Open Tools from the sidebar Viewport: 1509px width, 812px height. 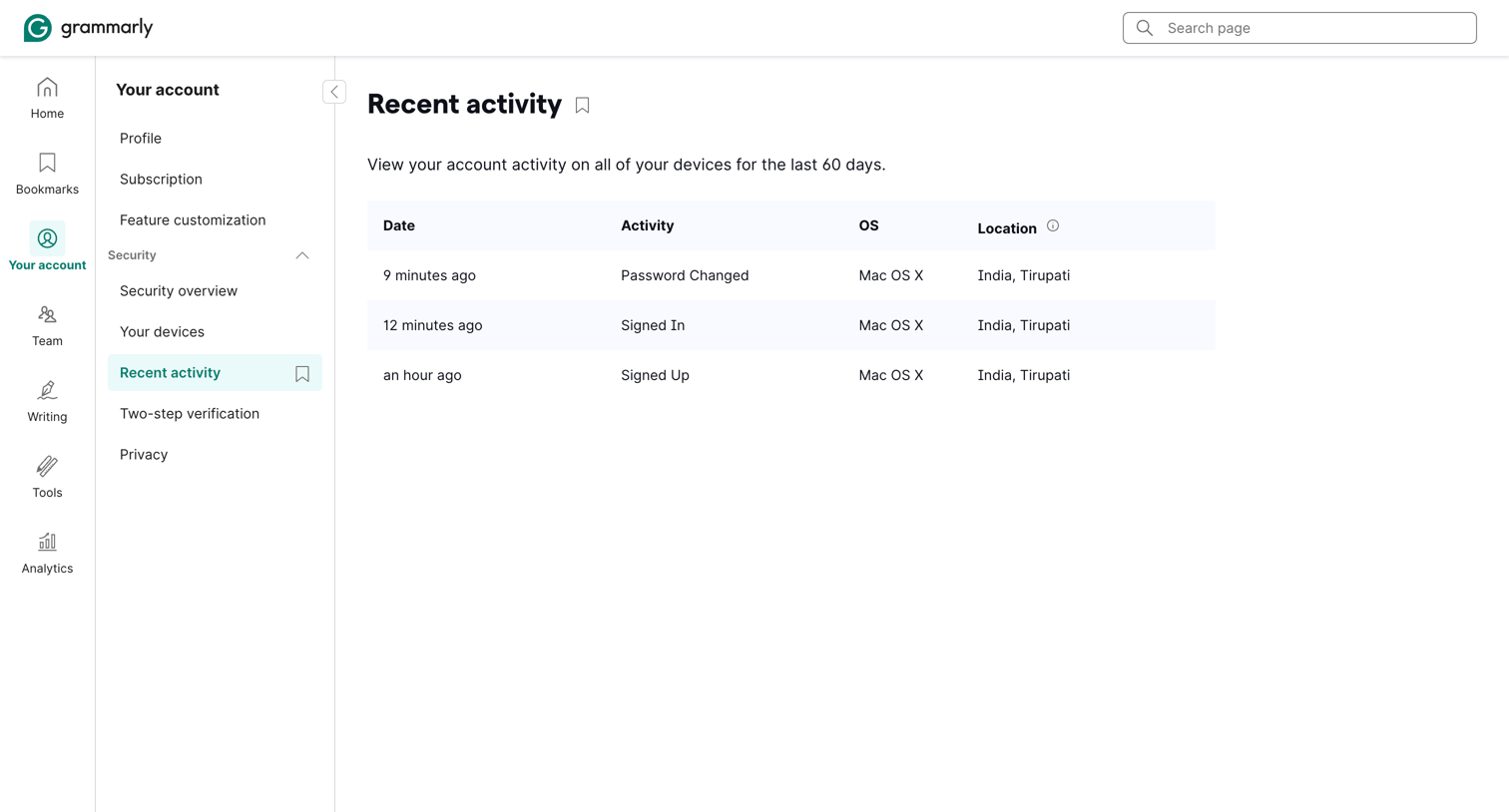click(x=47, y=478)
